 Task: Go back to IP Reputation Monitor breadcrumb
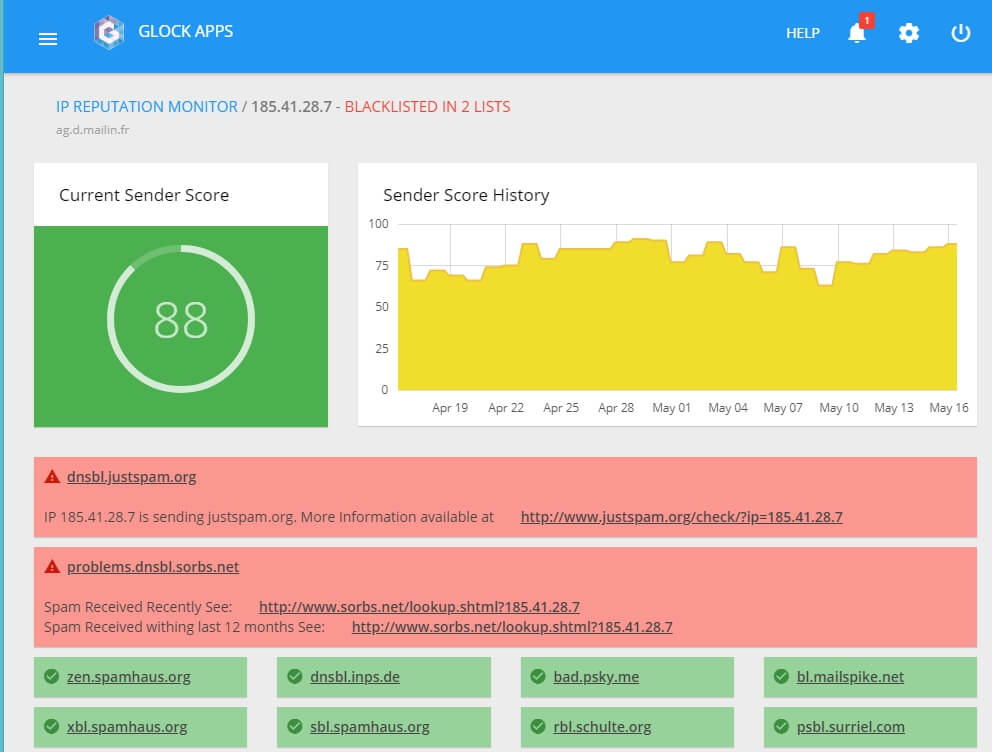coord(147,107)
